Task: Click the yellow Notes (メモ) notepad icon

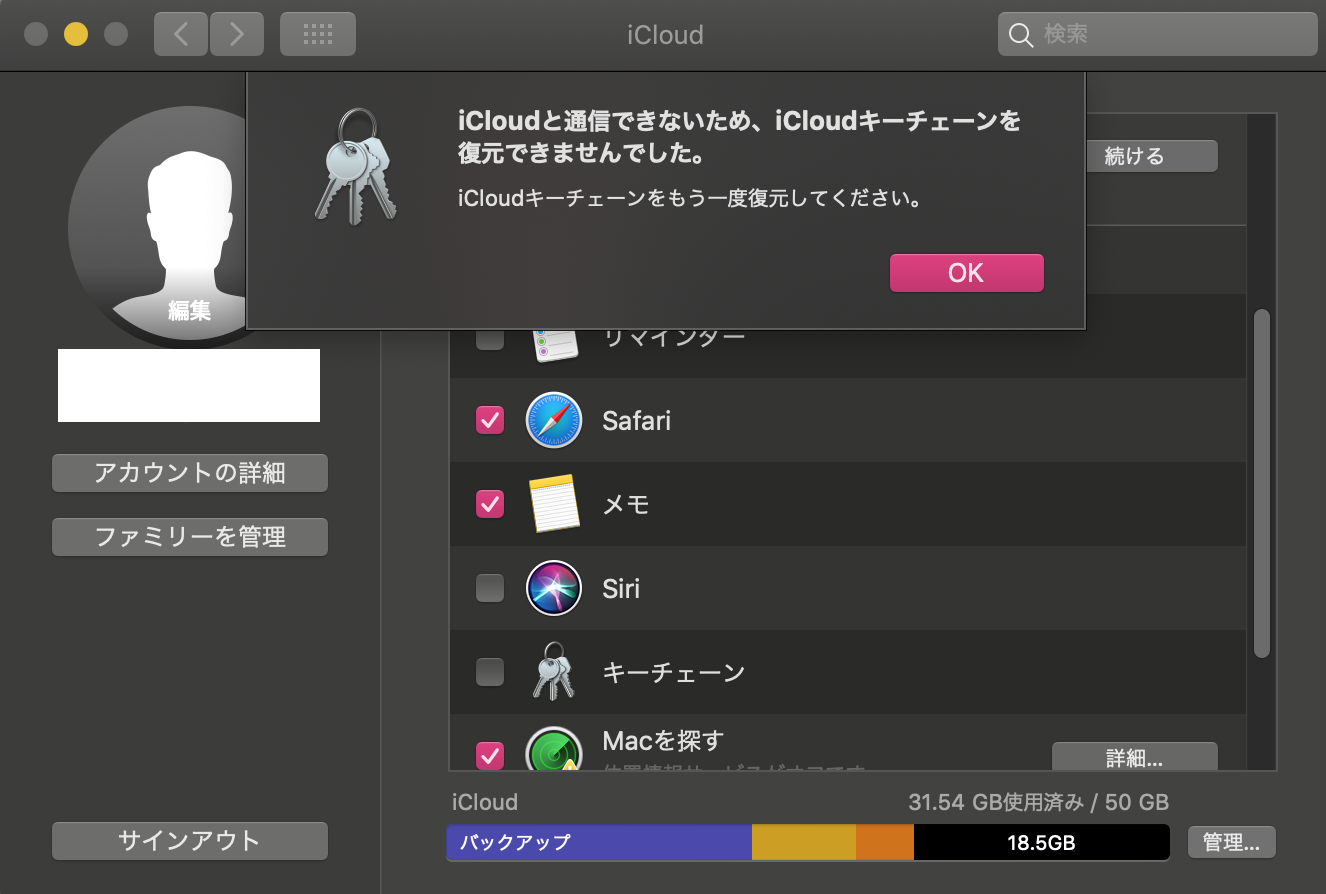Action: point(554,503)
